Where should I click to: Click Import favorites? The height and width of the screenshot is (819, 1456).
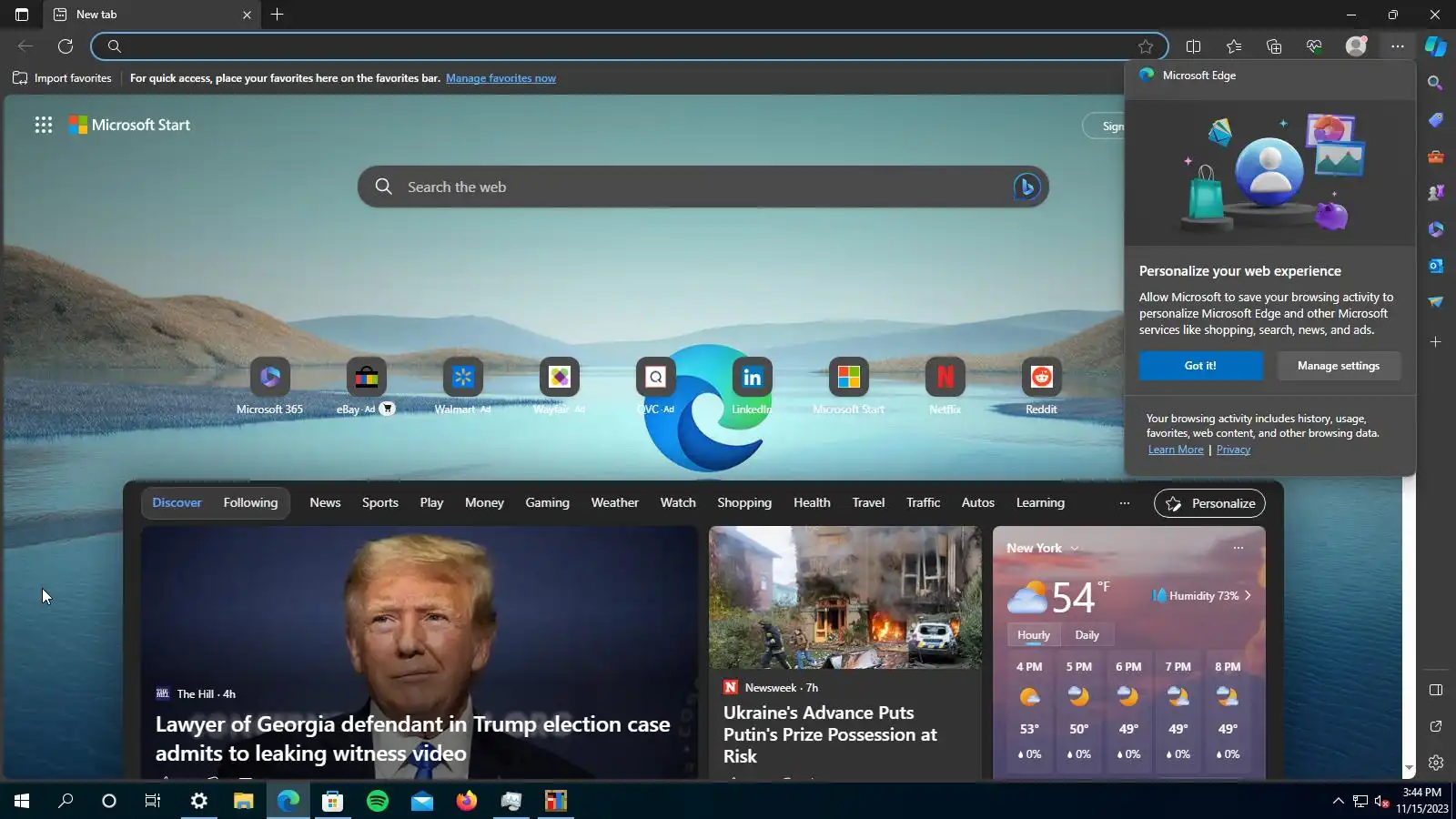click(x=62, y=78)
